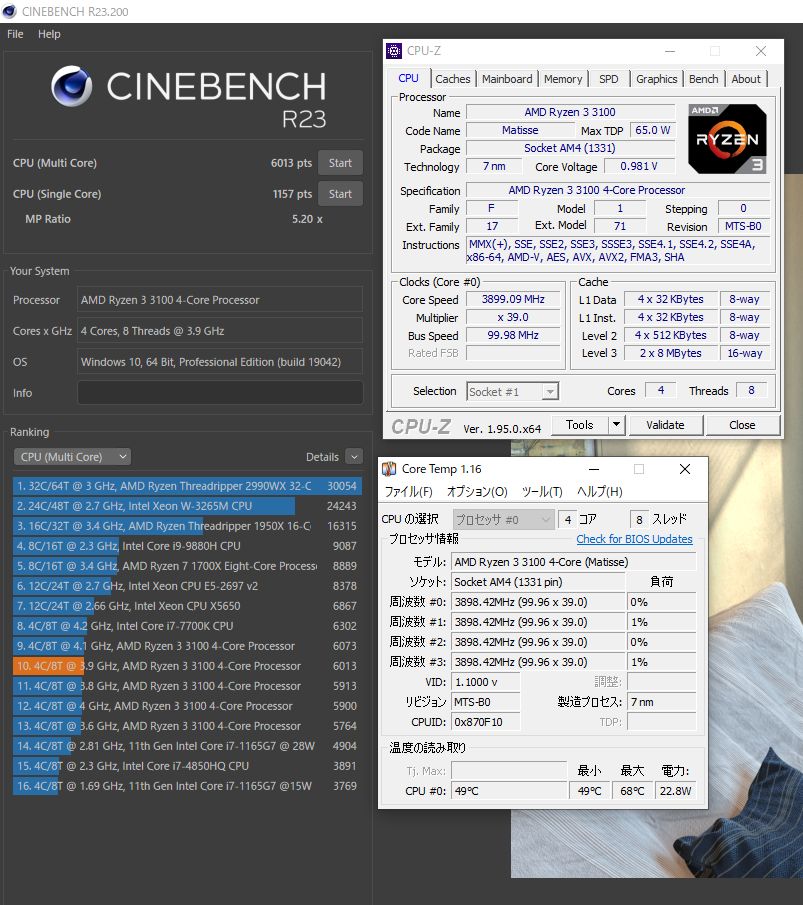This screenshot has height=905, width=803.
Task: Select the CPU tab in CPU-Z
Action: click(408, 78)
